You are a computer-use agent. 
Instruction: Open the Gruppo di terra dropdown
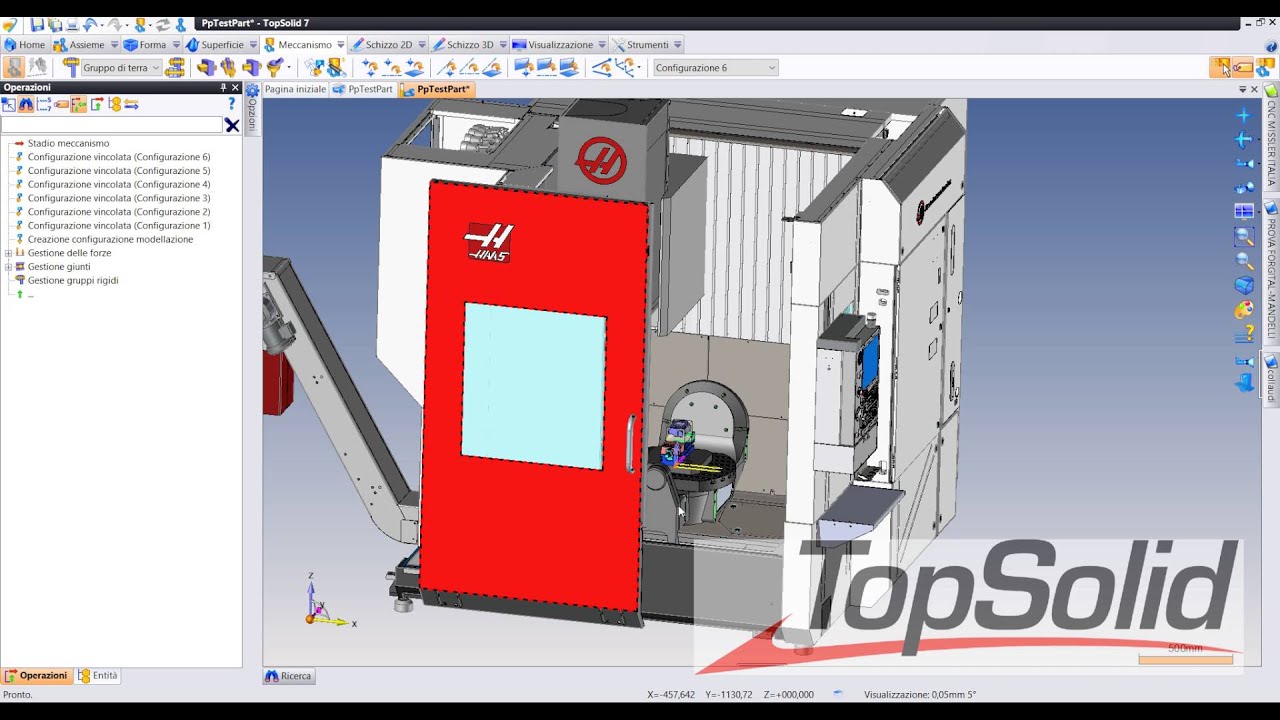tap(156, 68)
